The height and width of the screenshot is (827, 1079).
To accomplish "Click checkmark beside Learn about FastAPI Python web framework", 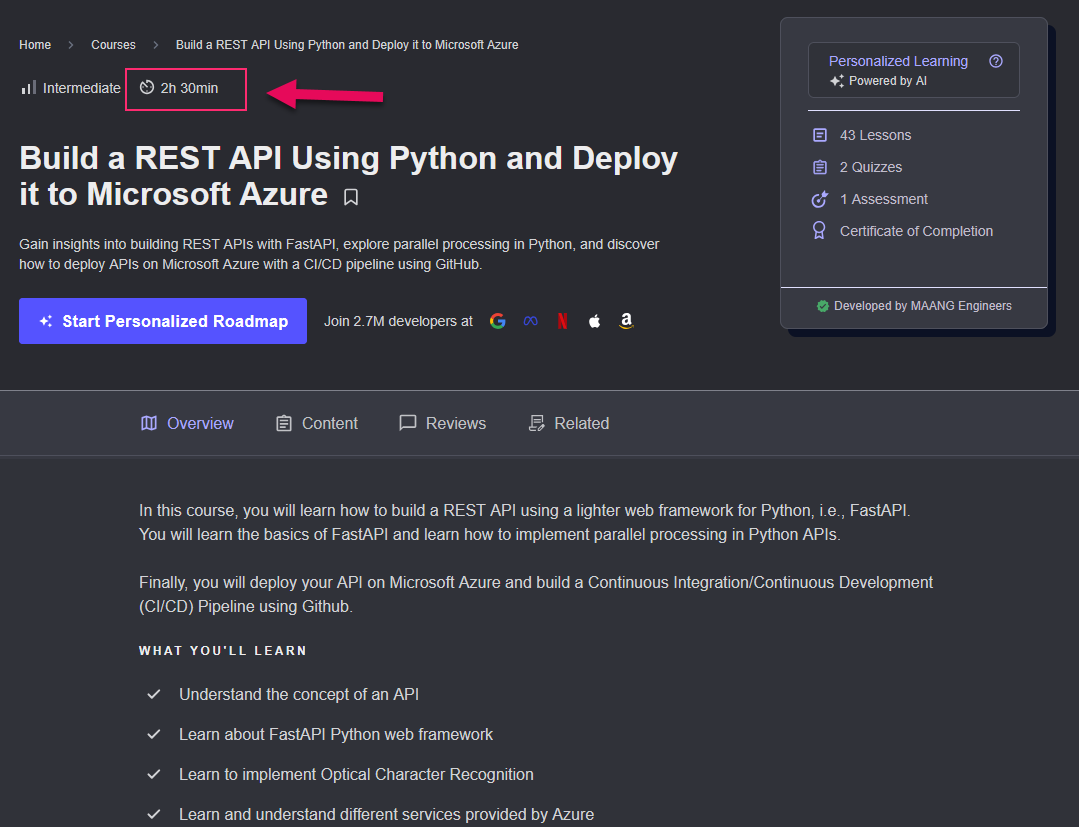I will point(153,734).
